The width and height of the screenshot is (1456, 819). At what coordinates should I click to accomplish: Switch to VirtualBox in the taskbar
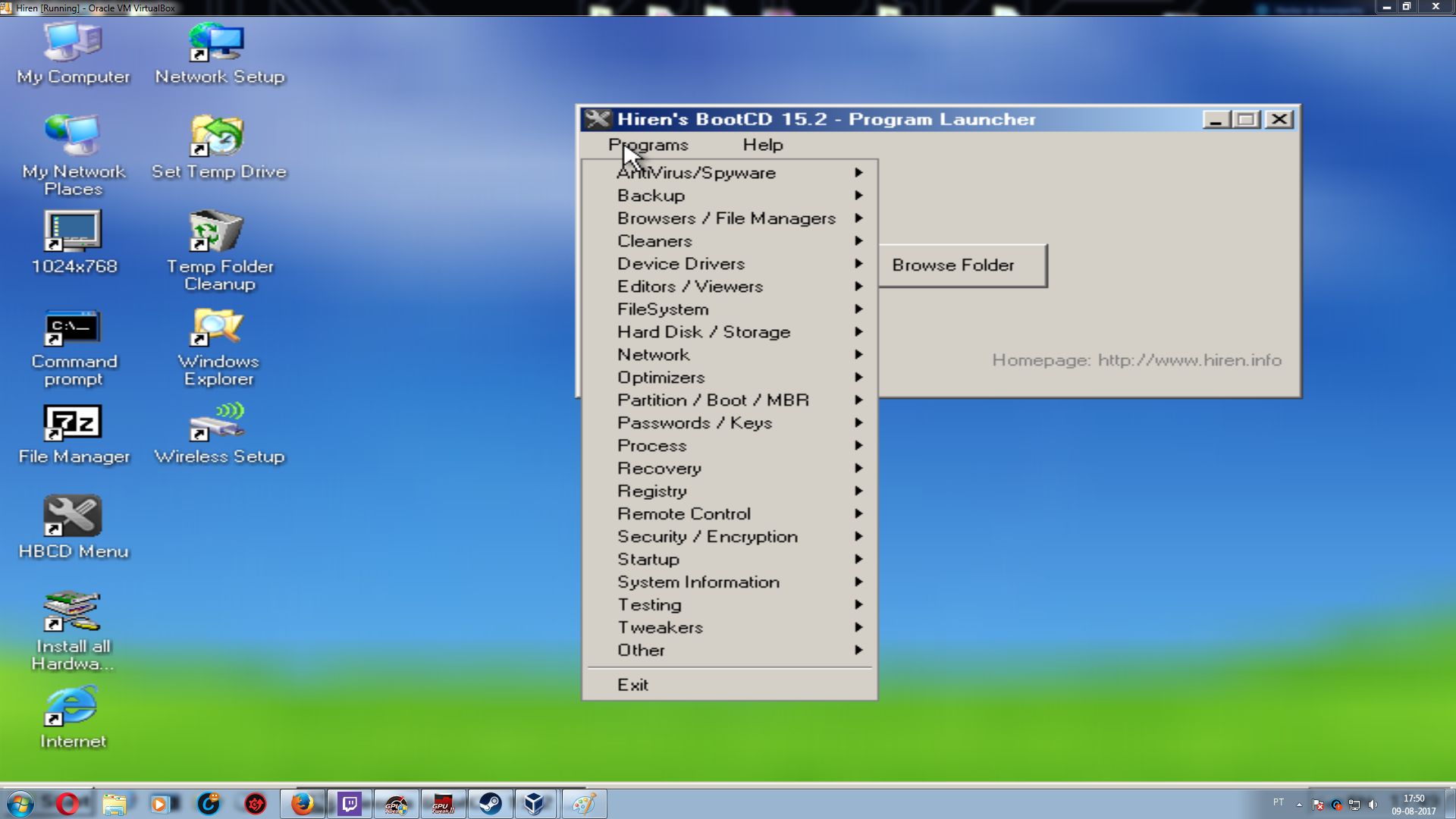tap(535, 804)
